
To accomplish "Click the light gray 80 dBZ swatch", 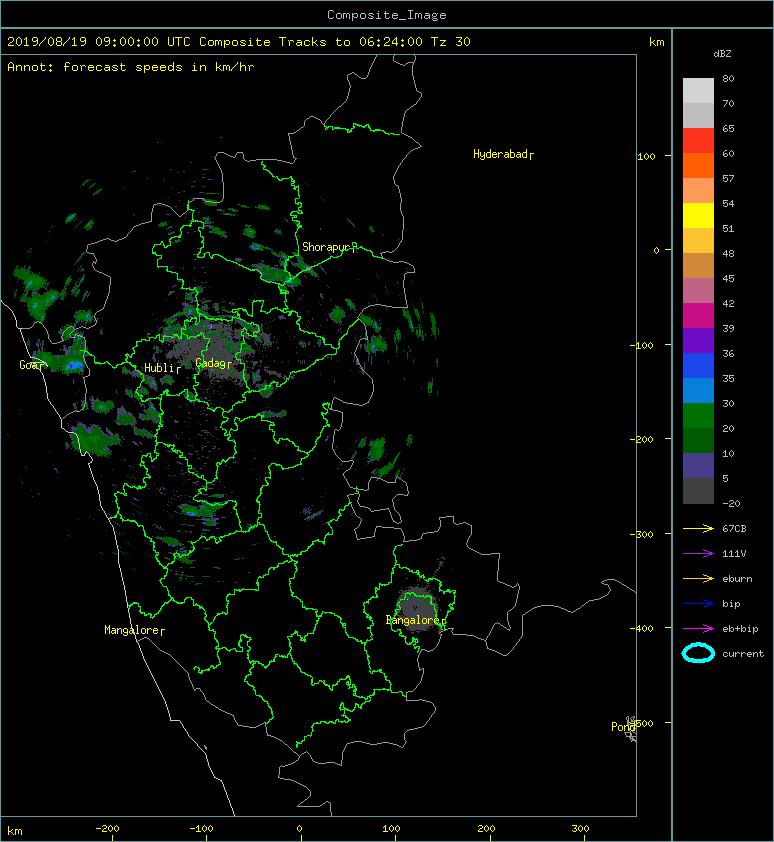I will [698, 90].
